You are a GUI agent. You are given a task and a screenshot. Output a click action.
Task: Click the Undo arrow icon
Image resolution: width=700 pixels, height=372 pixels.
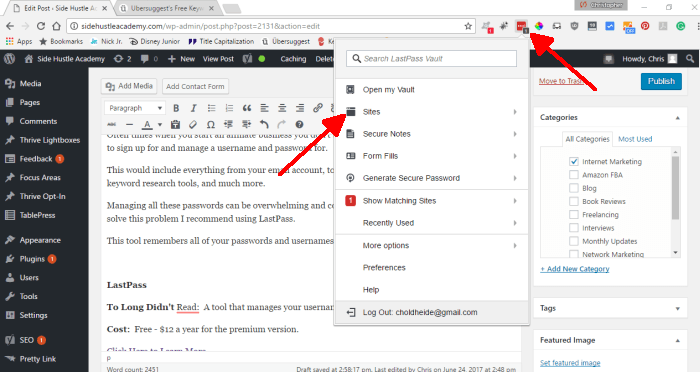264,125
